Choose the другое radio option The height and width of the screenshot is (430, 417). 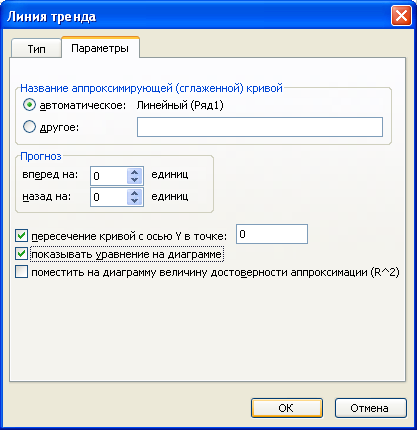[x=29, y=127]
